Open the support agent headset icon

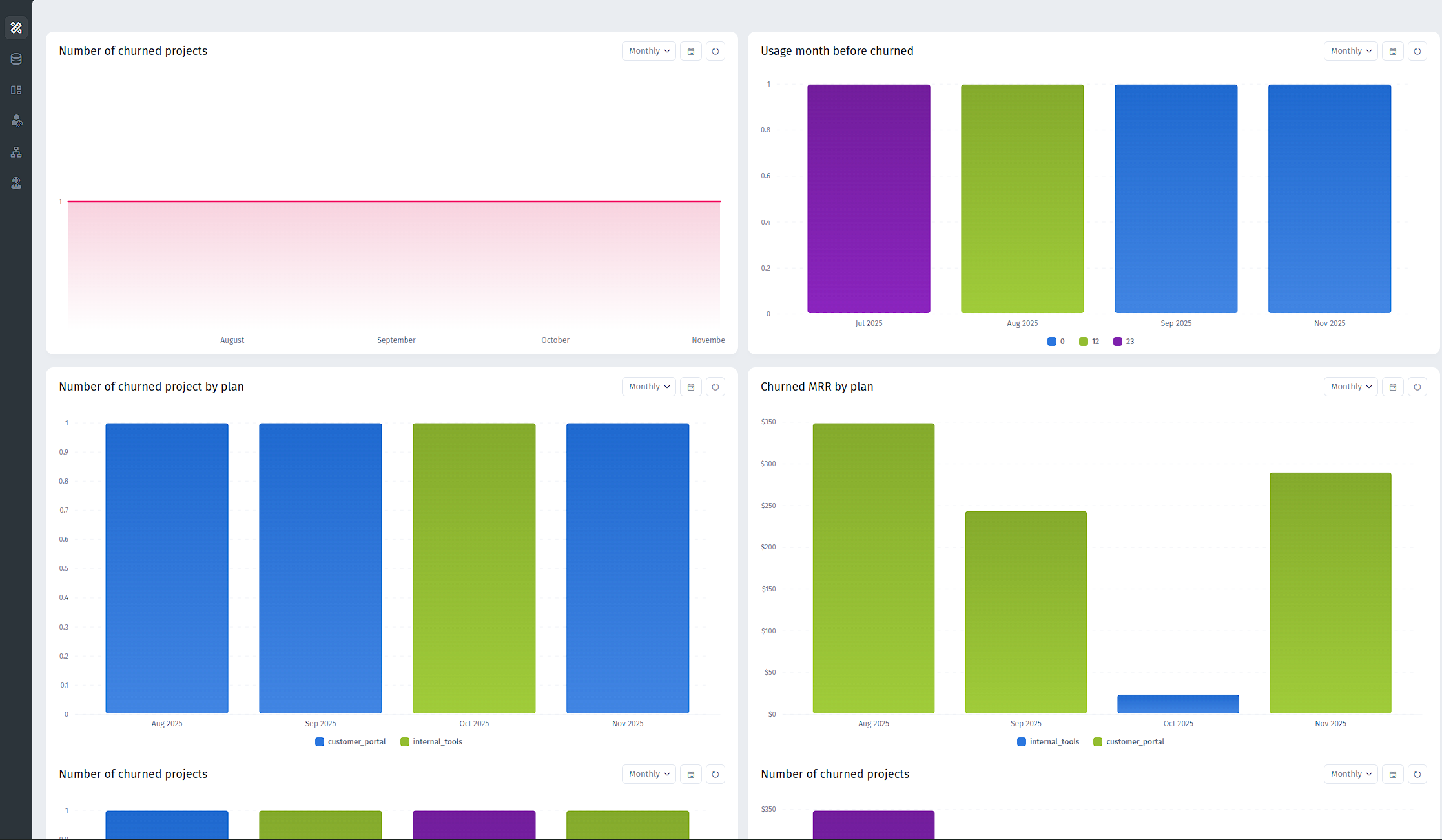click(x=16, y=183)
